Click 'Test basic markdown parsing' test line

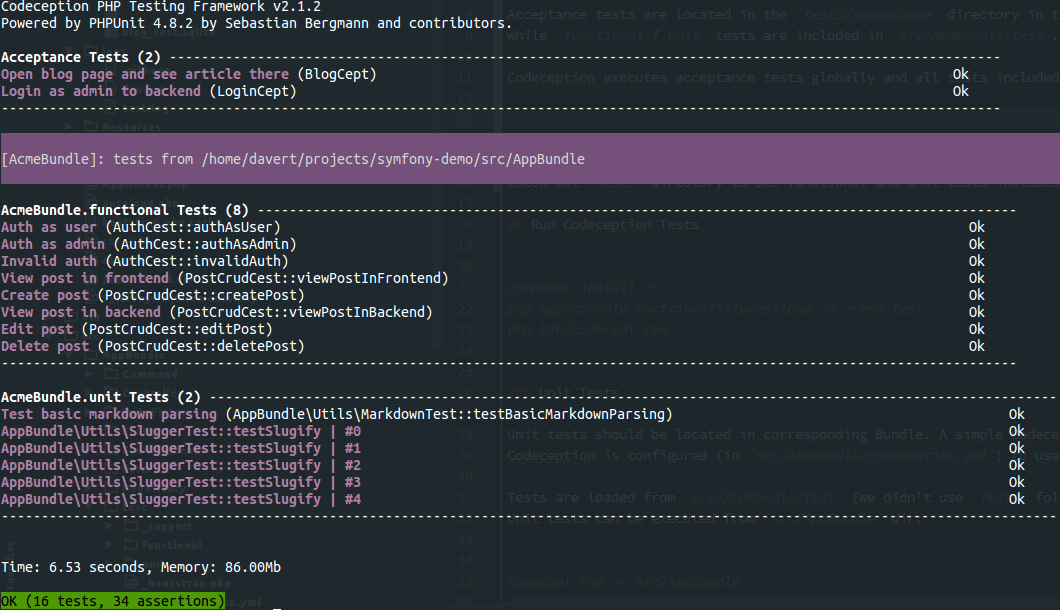click(x=337, y=414)
